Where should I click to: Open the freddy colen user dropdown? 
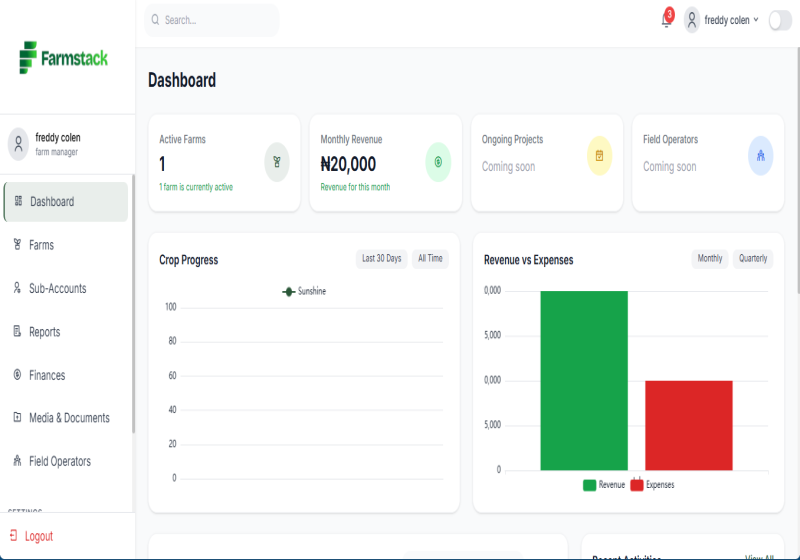point(731,20)
